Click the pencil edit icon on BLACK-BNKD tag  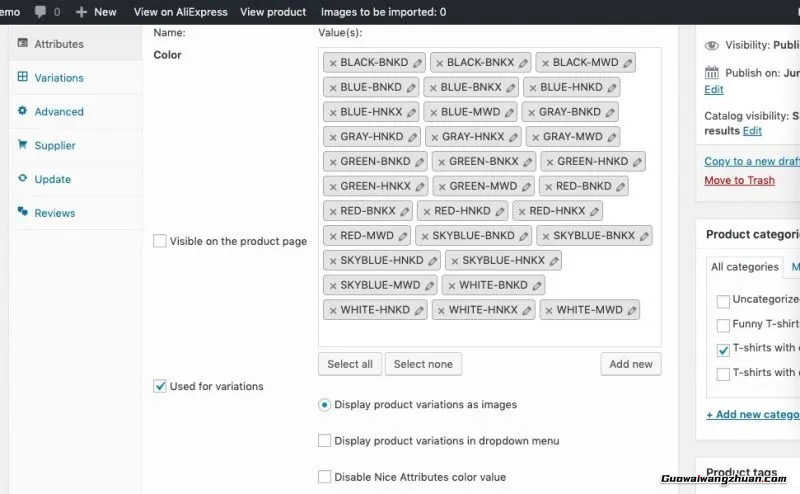418,63
